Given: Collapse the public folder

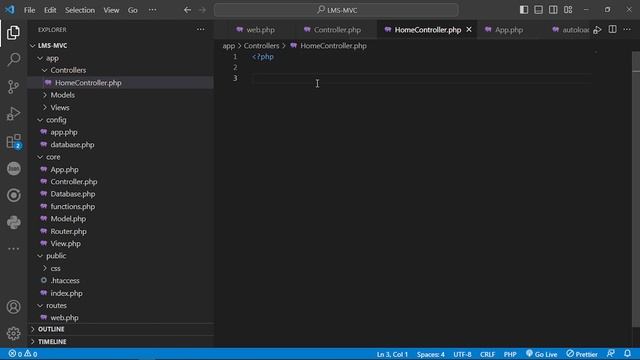Looking at the screenshot, I should pos(121,256).
